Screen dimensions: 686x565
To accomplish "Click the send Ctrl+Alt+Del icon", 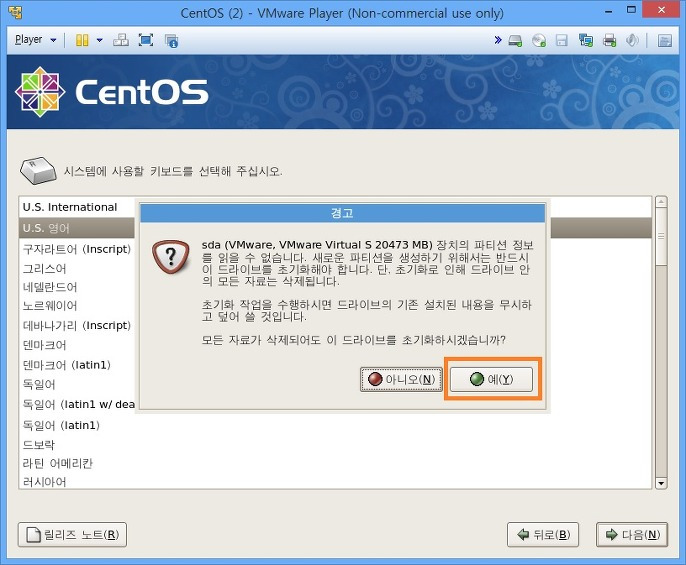I will tap(121, 40).
